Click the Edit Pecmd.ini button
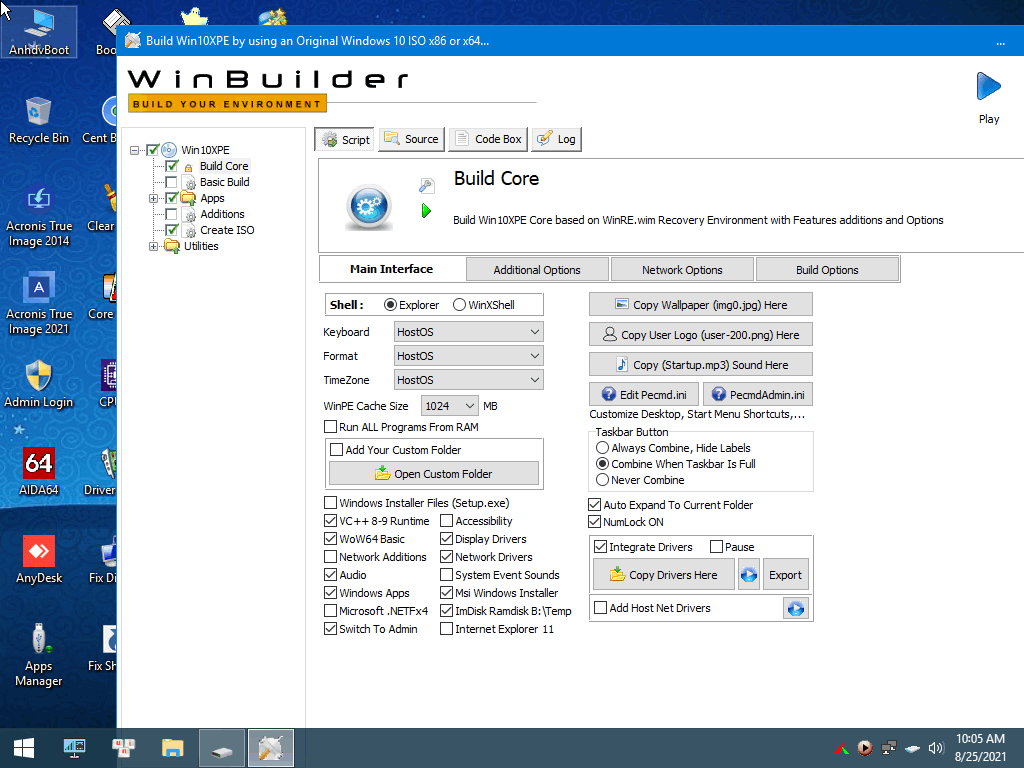The height and width of the screenshot is (768, 1024). point(644,394)
